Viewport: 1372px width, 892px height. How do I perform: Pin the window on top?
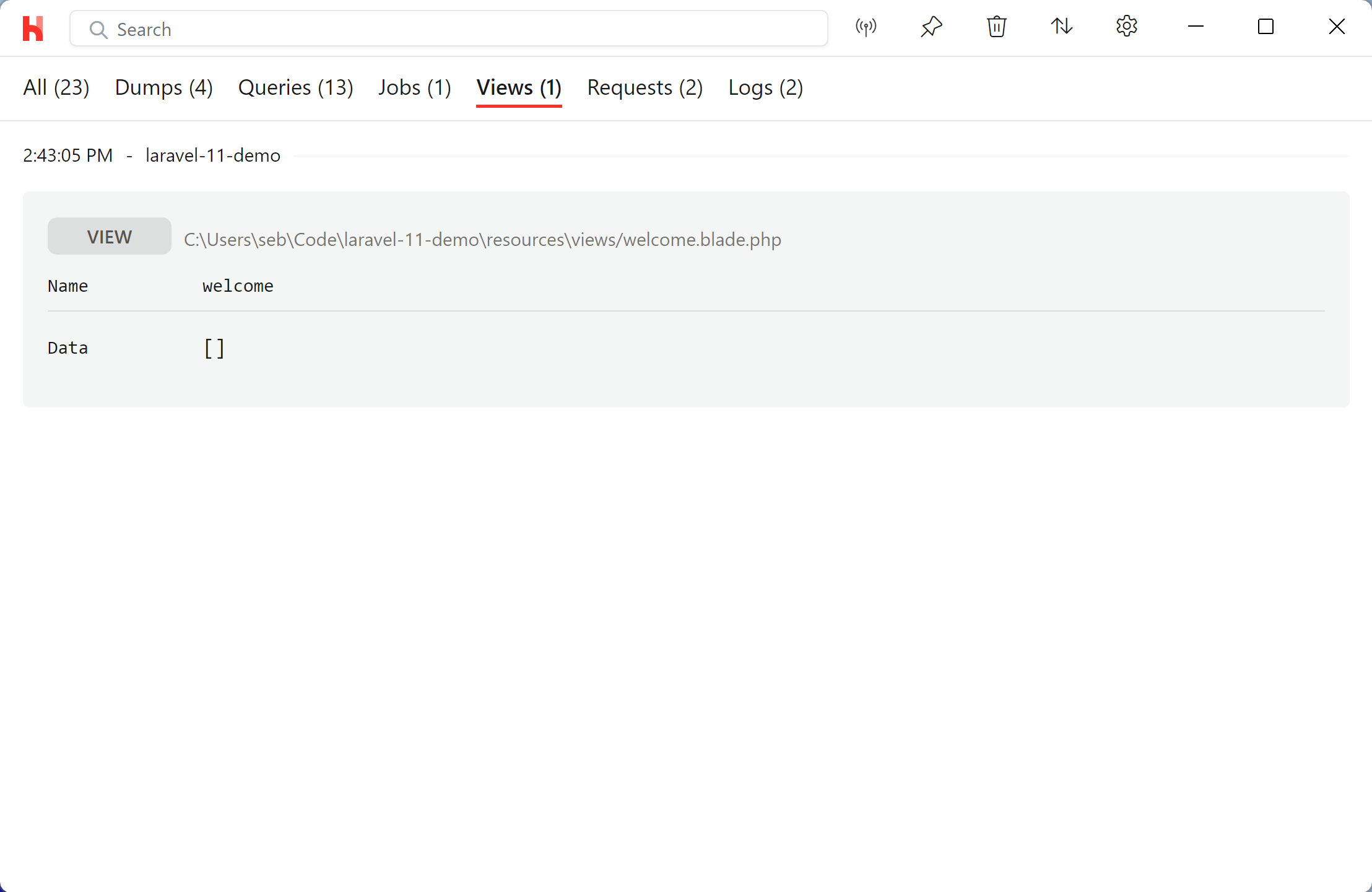click(931, 27)
